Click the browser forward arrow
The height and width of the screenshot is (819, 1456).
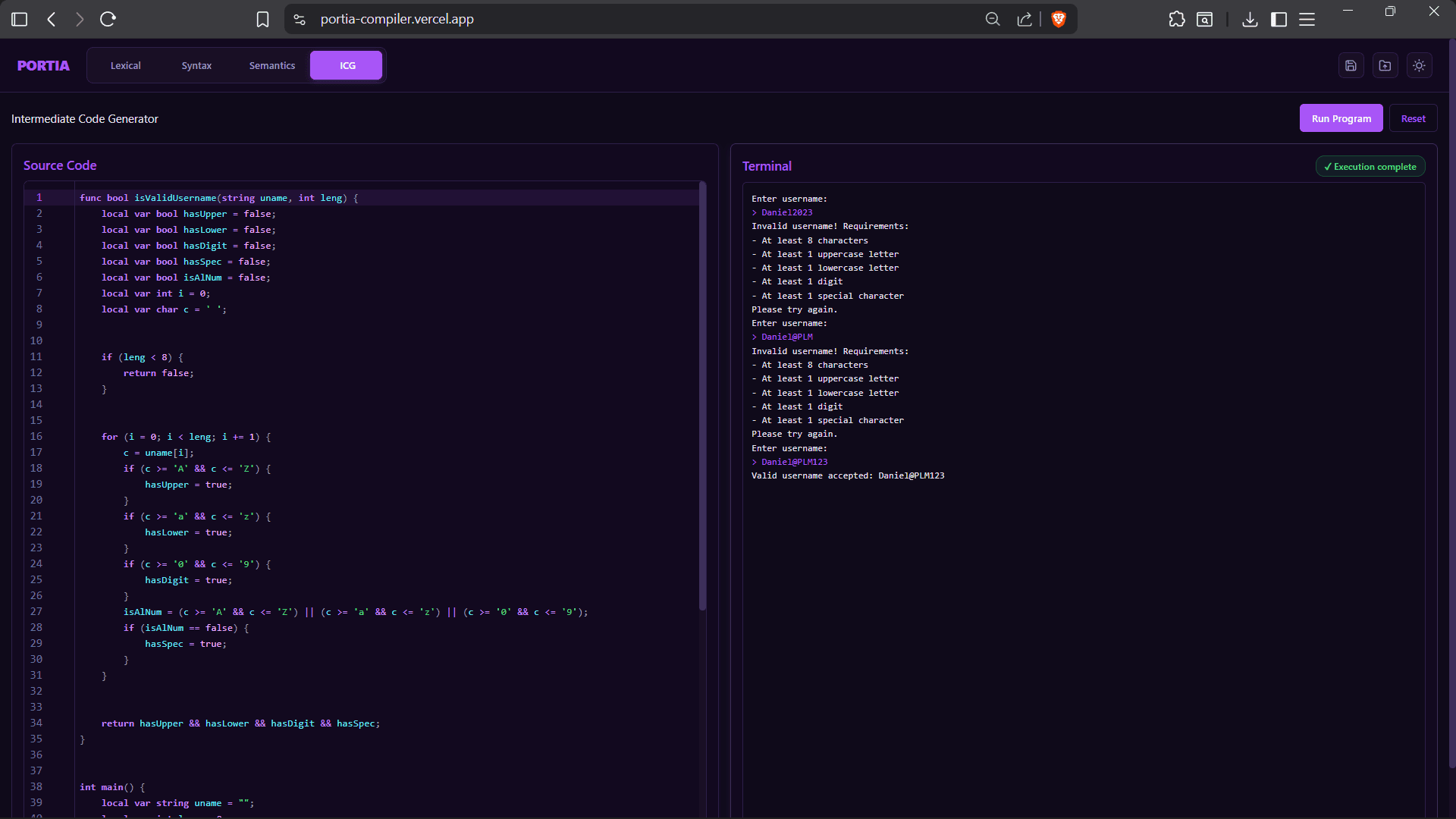(x=80, y=20)
